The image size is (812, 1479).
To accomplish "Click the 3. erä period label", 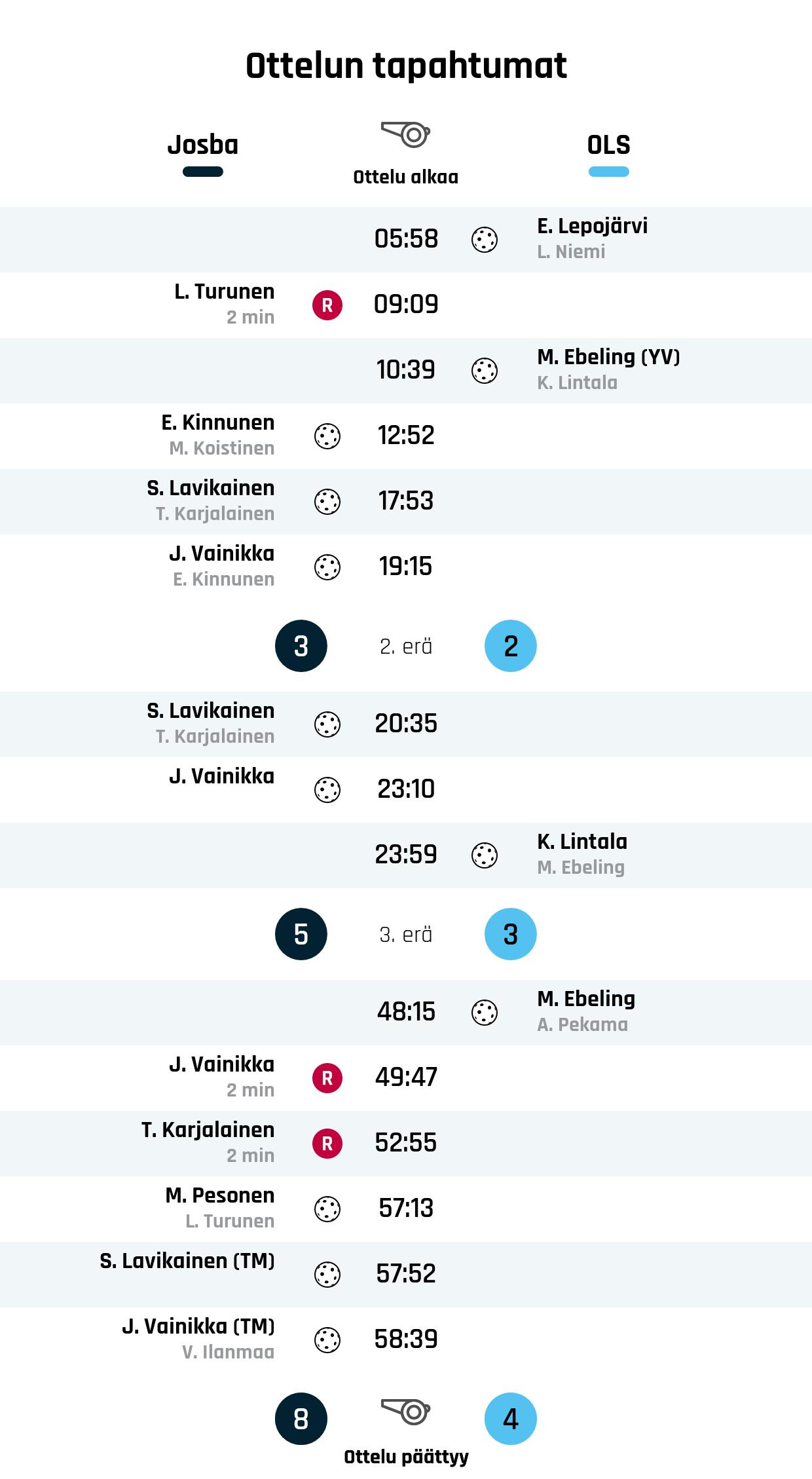I will tap(406, 935).
